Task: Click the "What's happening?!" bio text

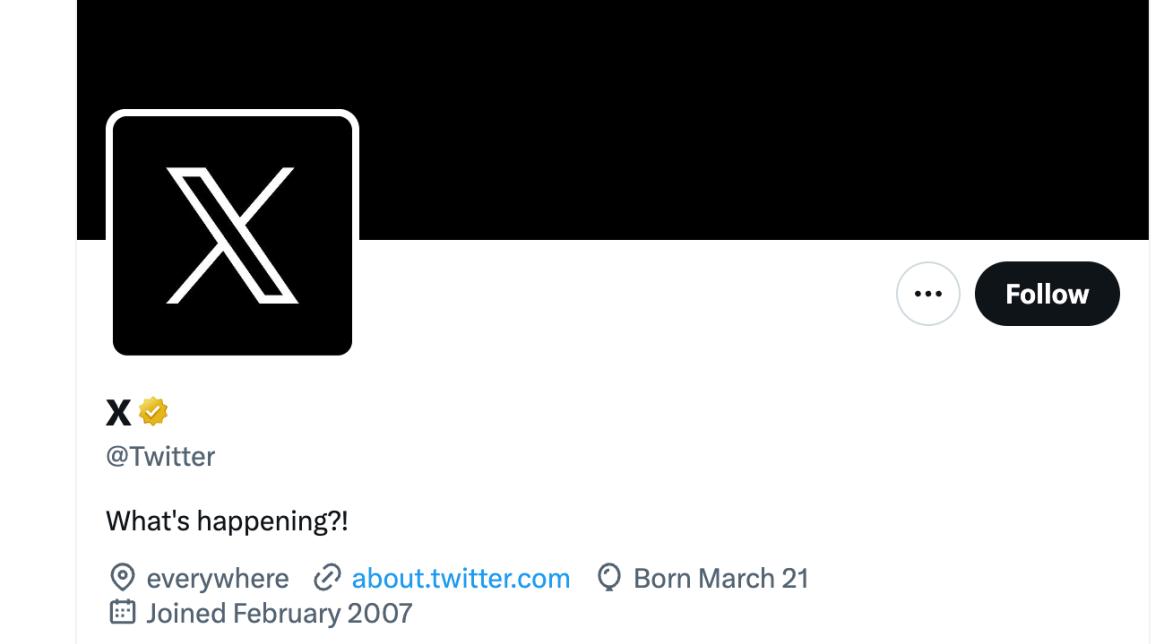Action: pyautogui.click(x=226, y=521)
